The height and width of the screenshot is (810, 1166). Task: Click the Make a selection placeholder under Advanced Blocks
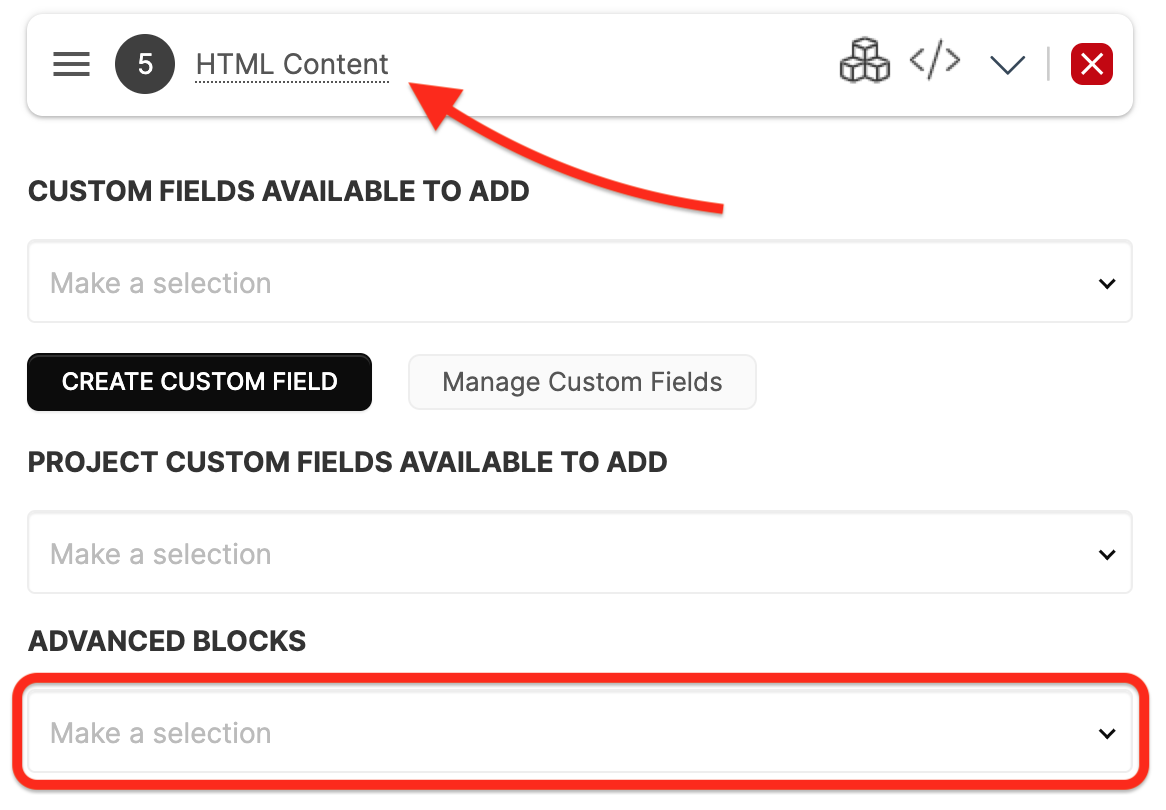(161, 733)
